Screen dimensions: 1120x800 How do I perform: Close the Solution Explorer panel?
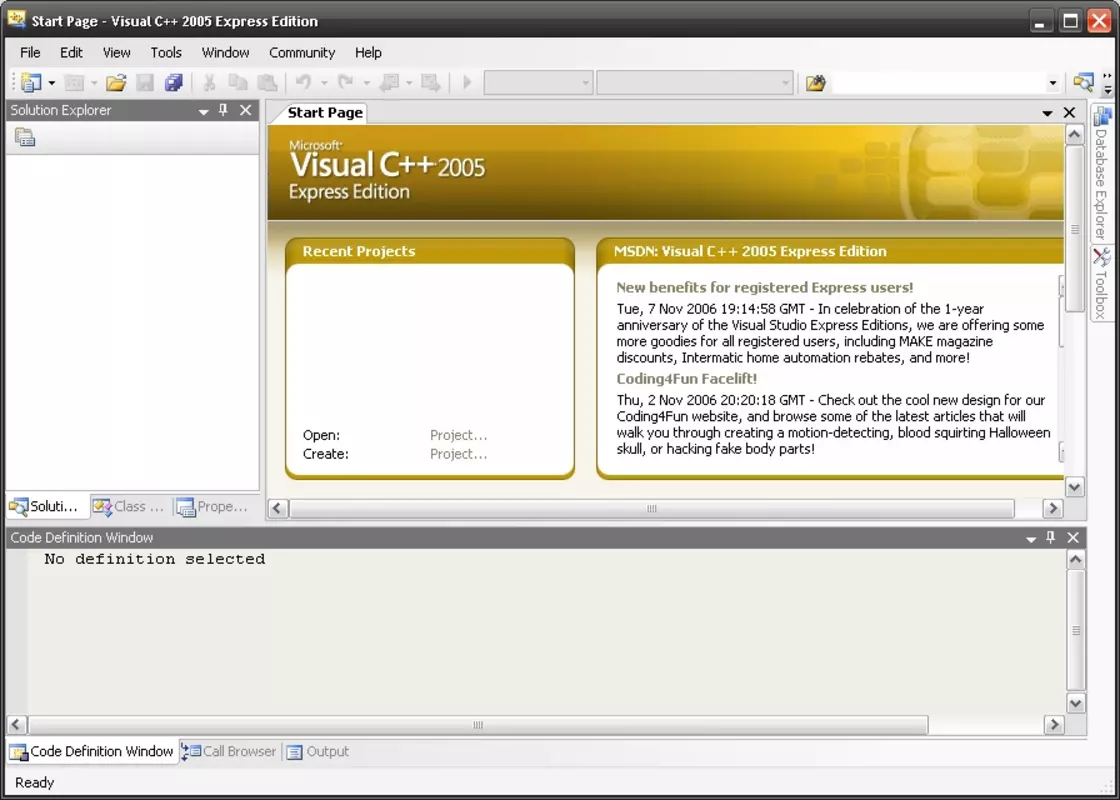click(x=246, y=110)
